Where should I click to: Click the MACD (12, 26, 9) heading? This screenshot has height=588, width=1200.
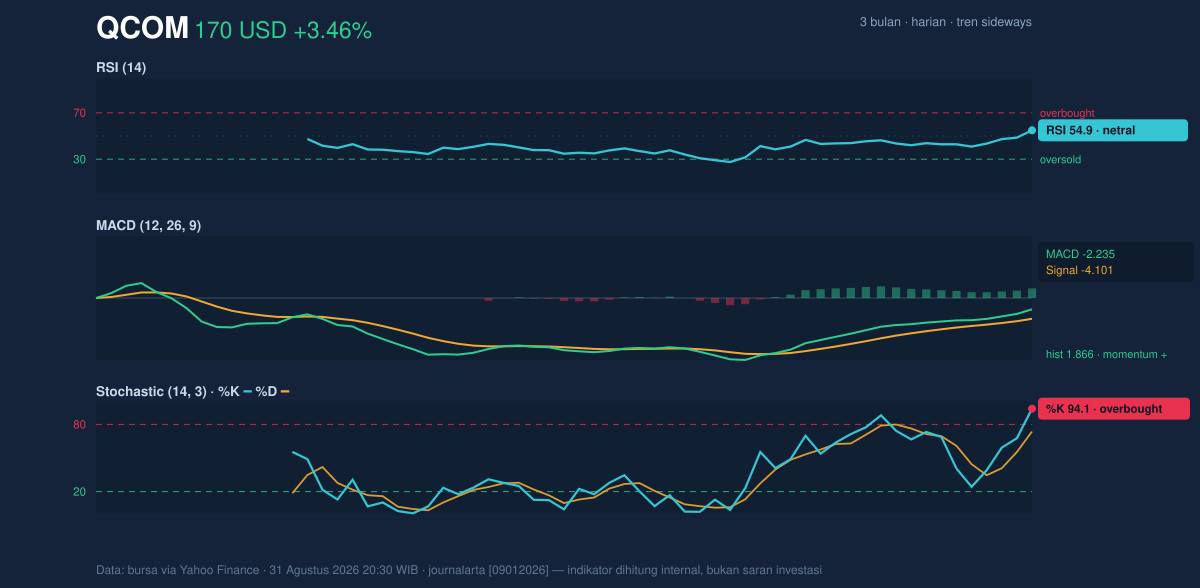[x=148, y=226]
